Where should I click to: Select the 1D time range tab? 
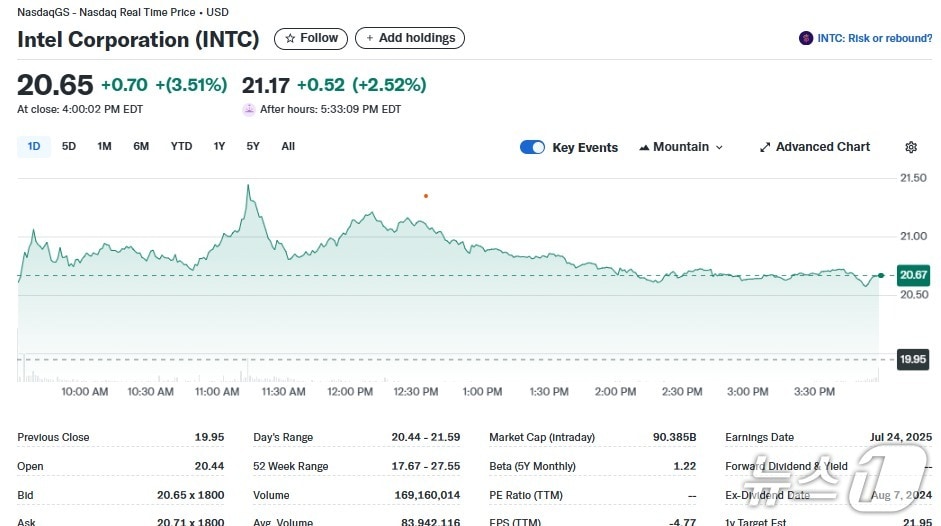coord(34,146)
